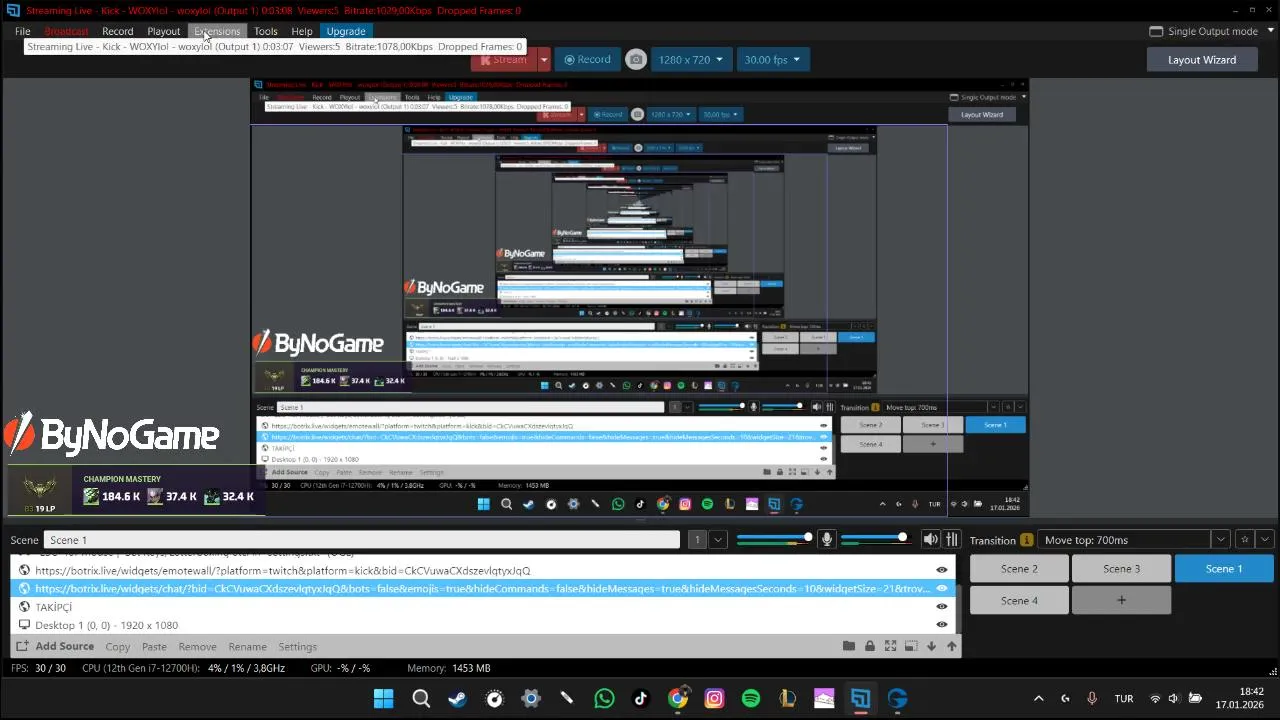Open the File menu
The image size is (1280, 720).
pyautogui.click(x=22, y=31)
